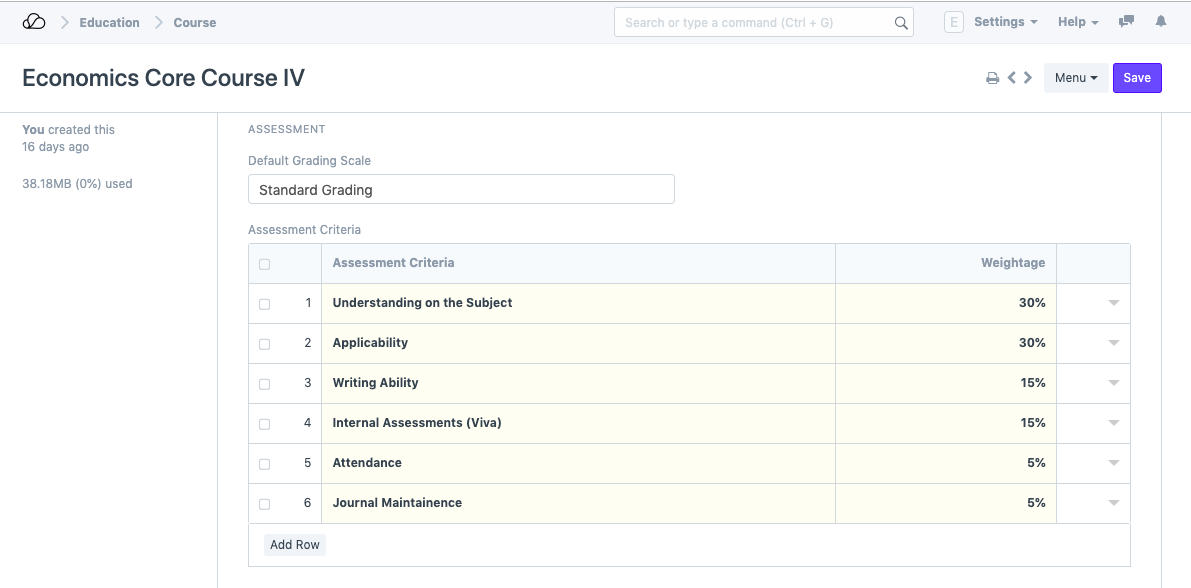
Task: Click the Default Grading Scale field
Action: (x=461, y=189)
